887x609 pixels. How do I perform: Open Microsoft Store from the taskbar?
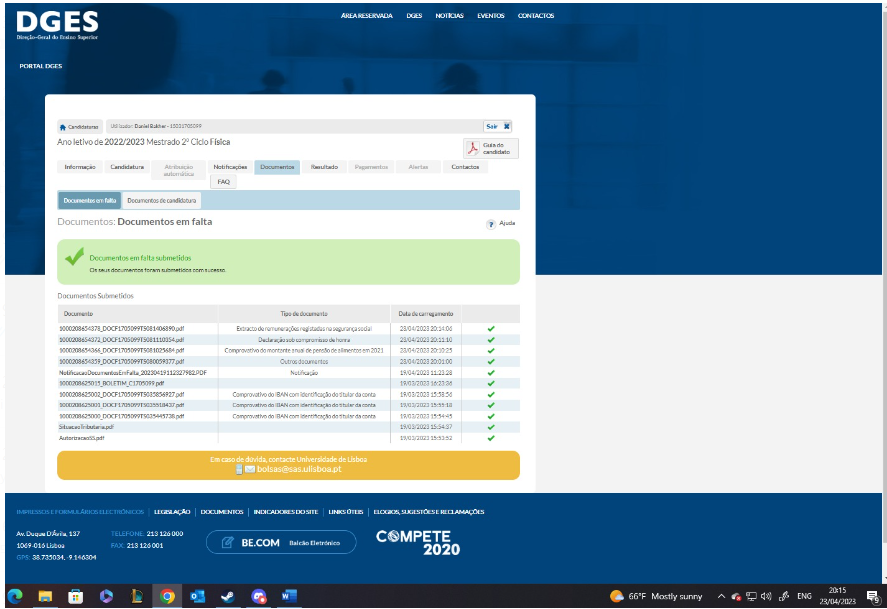[x=75, y=596]
